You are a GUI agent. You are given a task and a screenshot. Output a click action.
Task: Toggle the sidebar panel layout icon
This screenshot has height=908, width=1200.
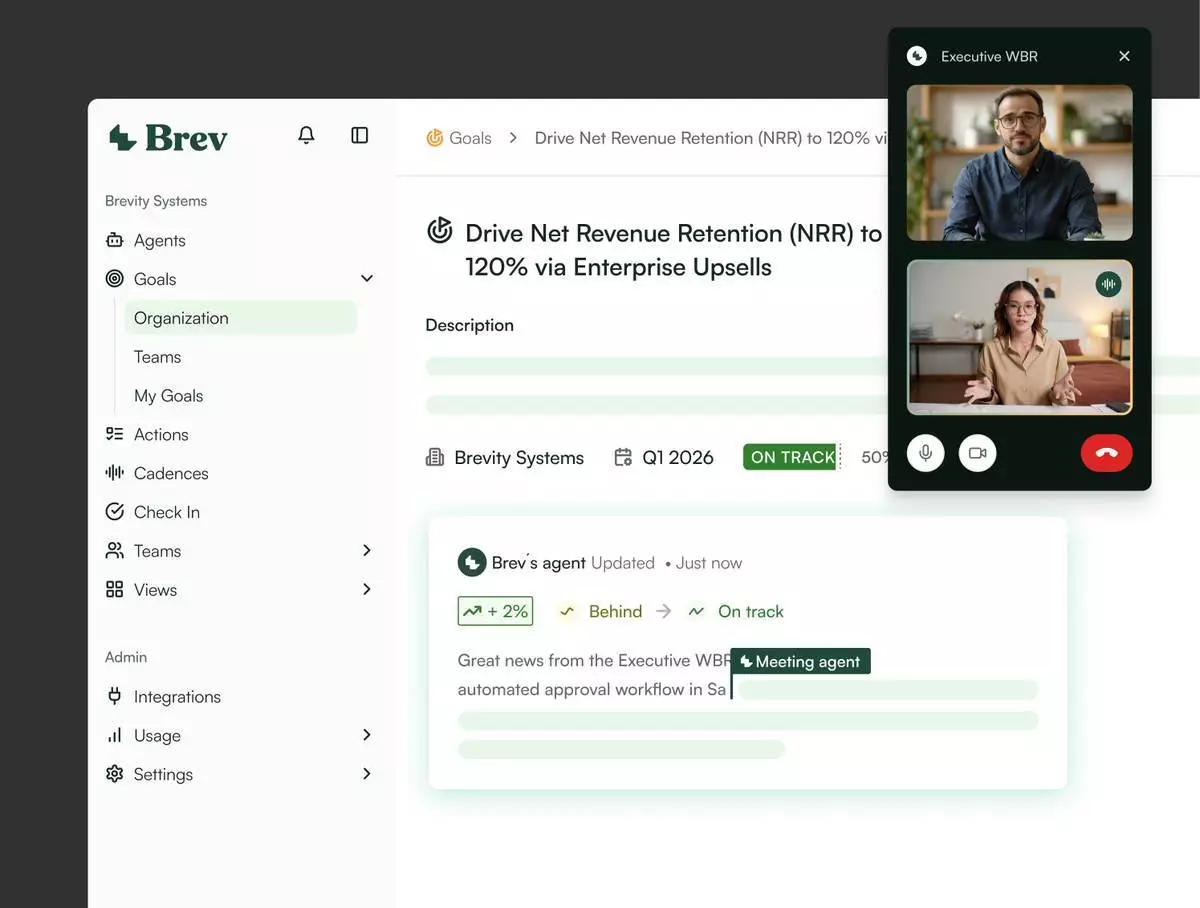coord(360,135)
